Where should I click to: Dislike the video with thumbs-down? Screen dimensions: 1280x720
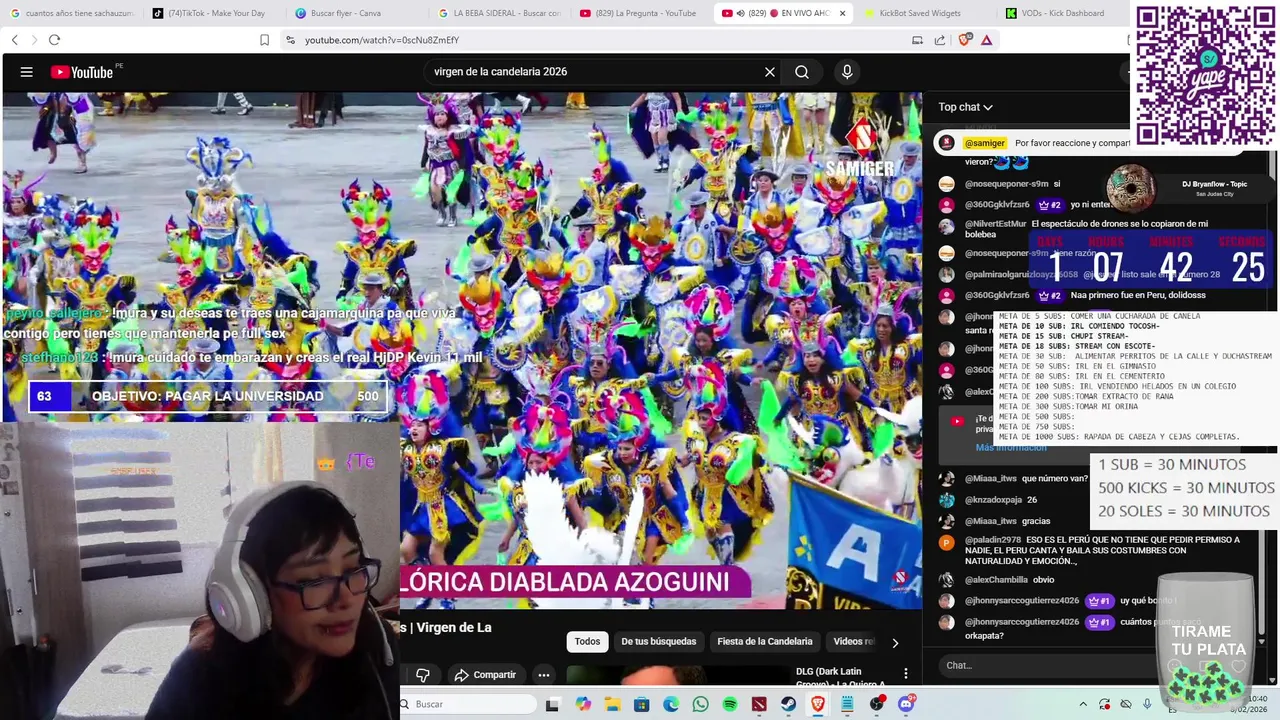click(x=423, y=675)
